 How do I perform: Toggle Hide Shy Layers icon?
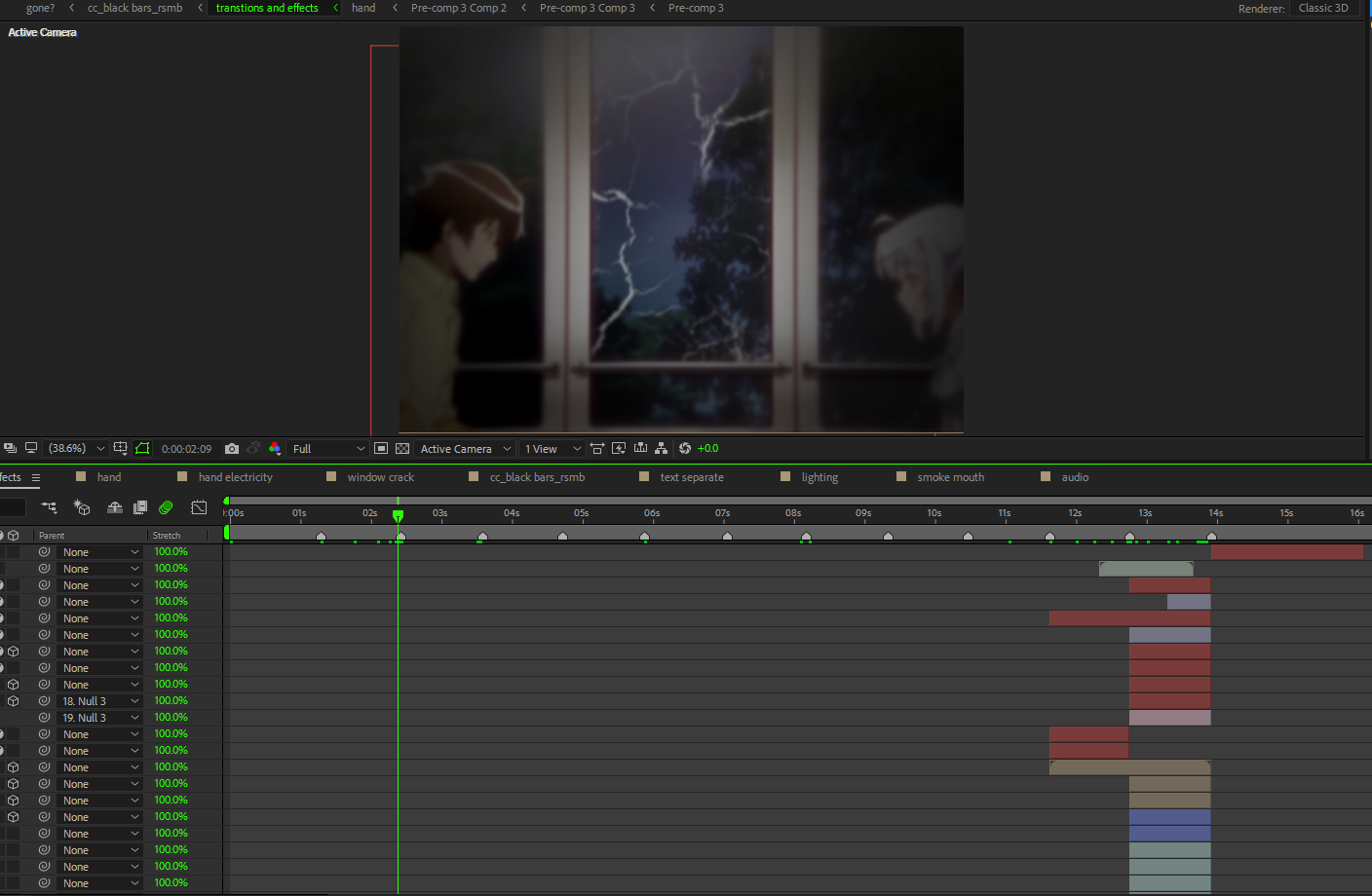point(114,507)
